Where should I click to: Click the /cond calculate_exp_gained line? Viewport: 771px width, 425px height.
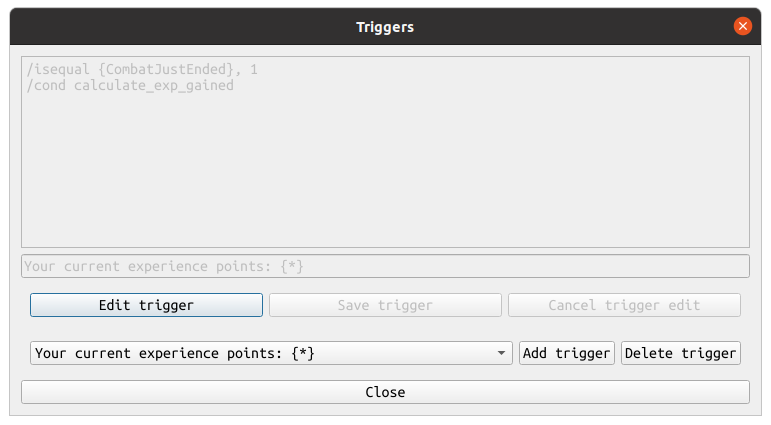[x=131, y=86]
